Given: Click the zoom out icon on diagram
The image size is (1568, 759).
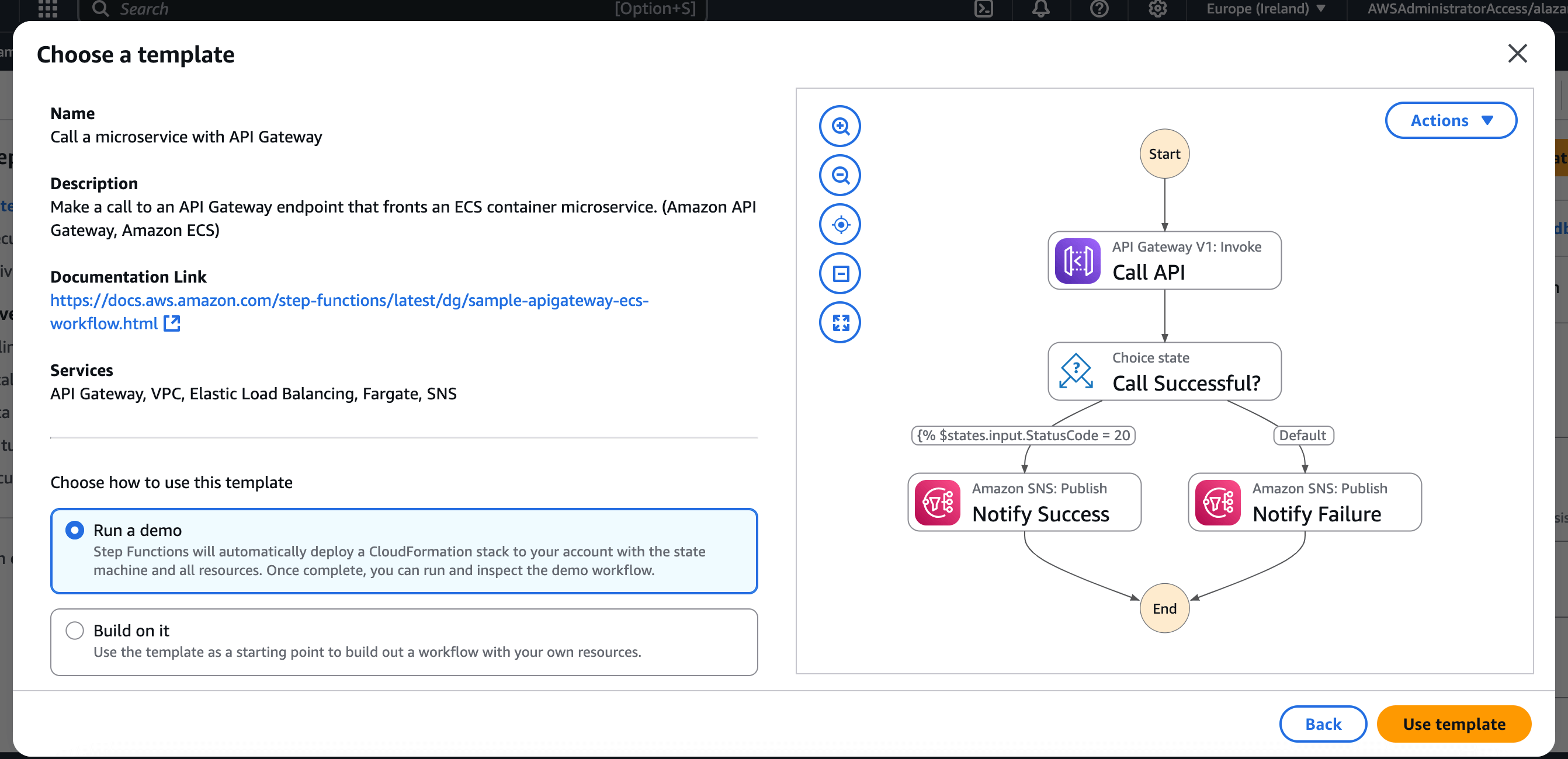Looking at the screenshot, I should click(x=840, y=176).
